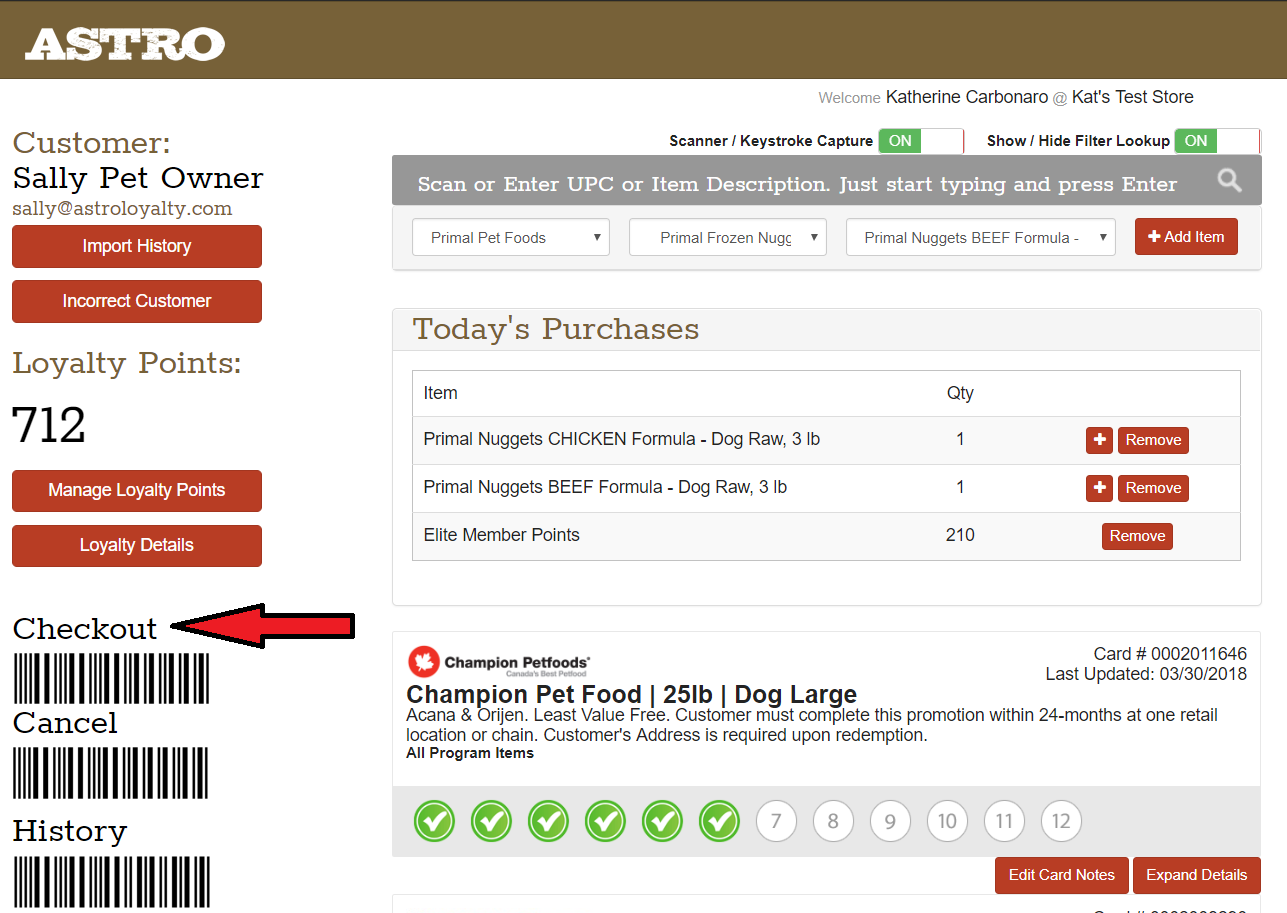
Task: Click the loyalty points value 712
Action: click(x=49, y=425)
